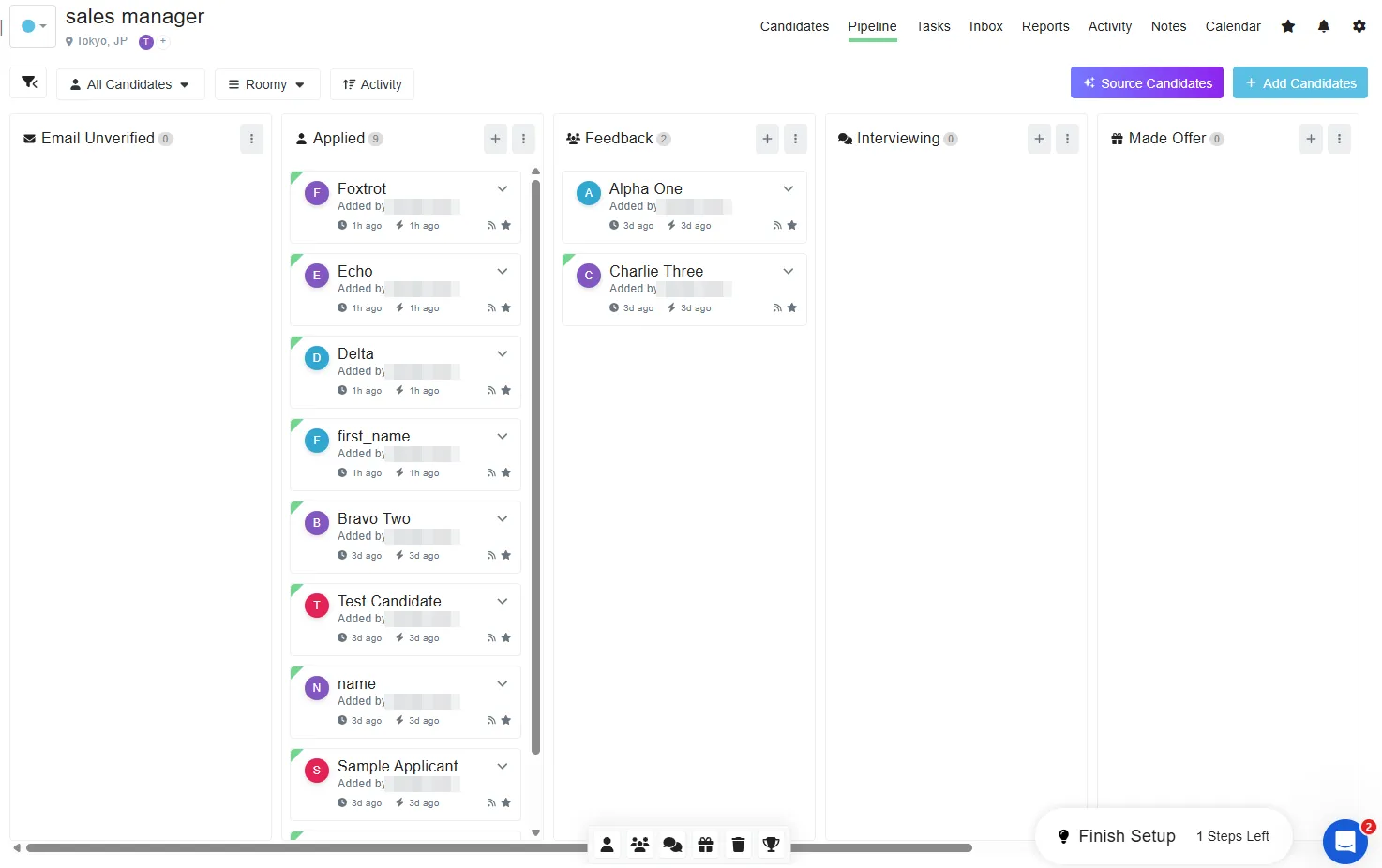Click the gift icon in bottom bar
1382x868 pixels.
pos(706,845)
